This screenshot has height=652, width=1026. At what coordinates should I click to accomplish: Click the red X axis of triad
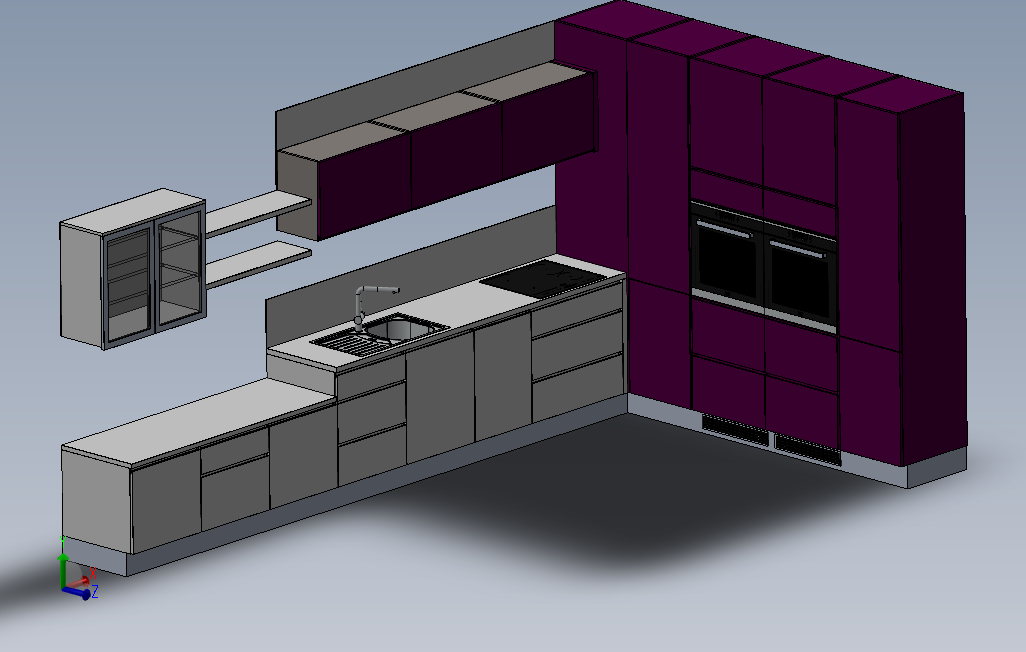[x=80, y=582]
